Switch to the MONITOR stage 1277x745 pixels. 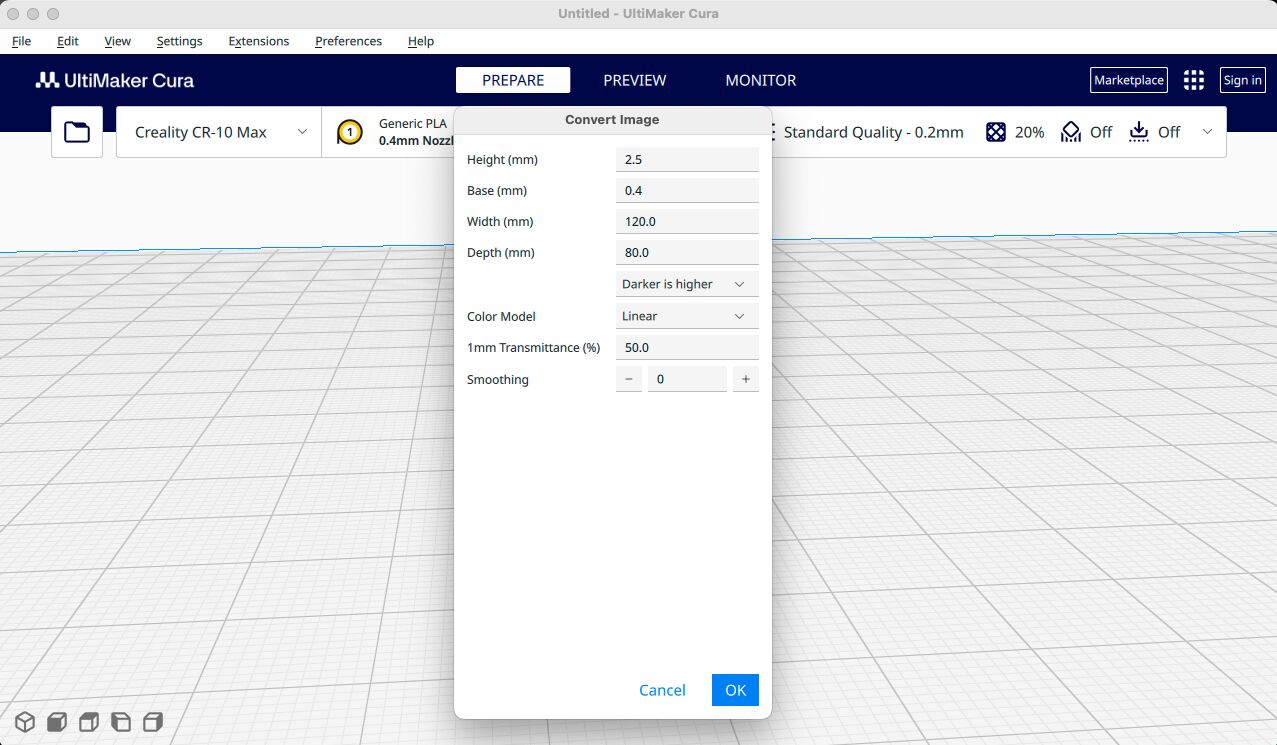(x=761, y=80)
